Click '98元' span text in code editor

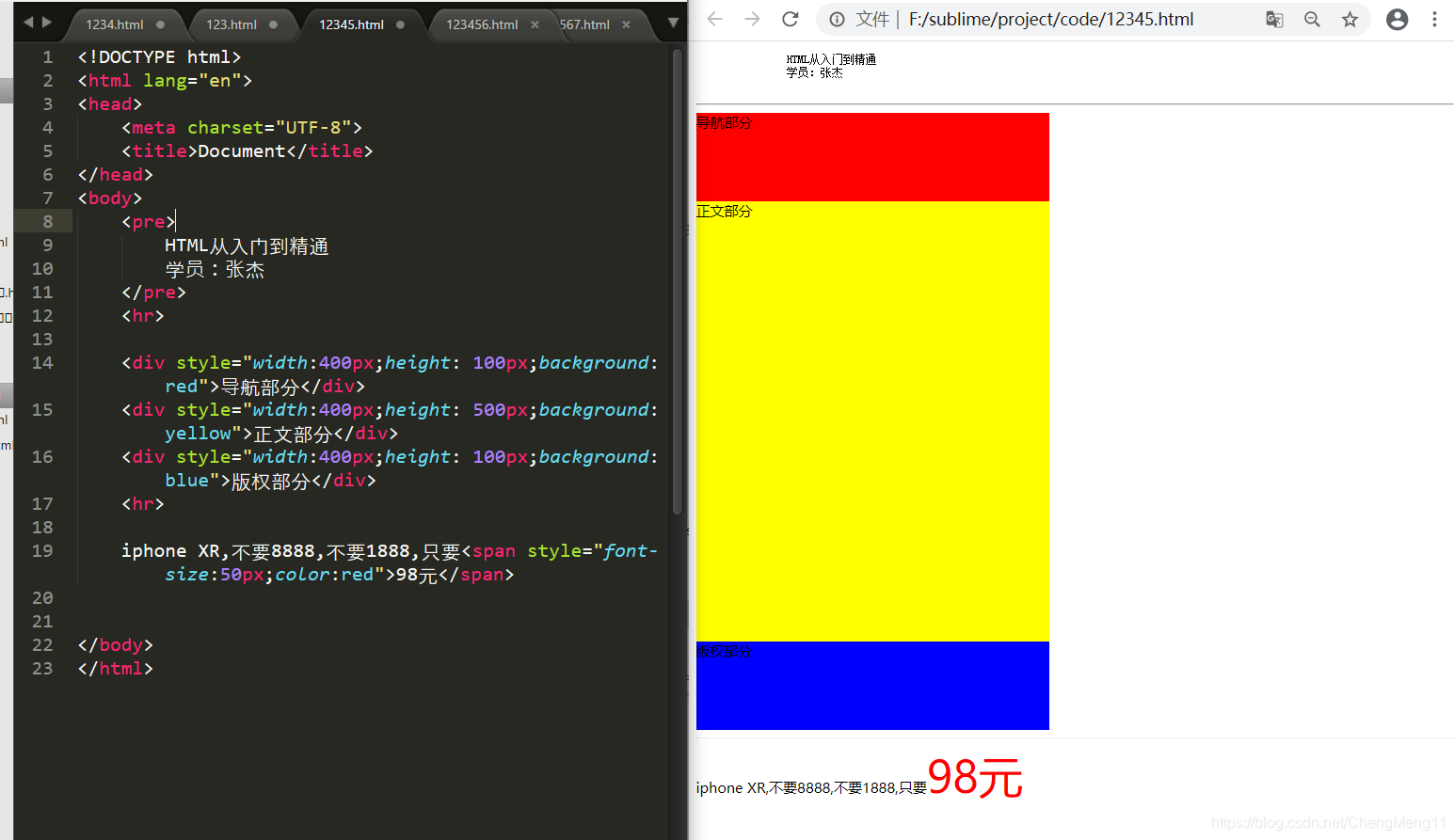point(417,575)
